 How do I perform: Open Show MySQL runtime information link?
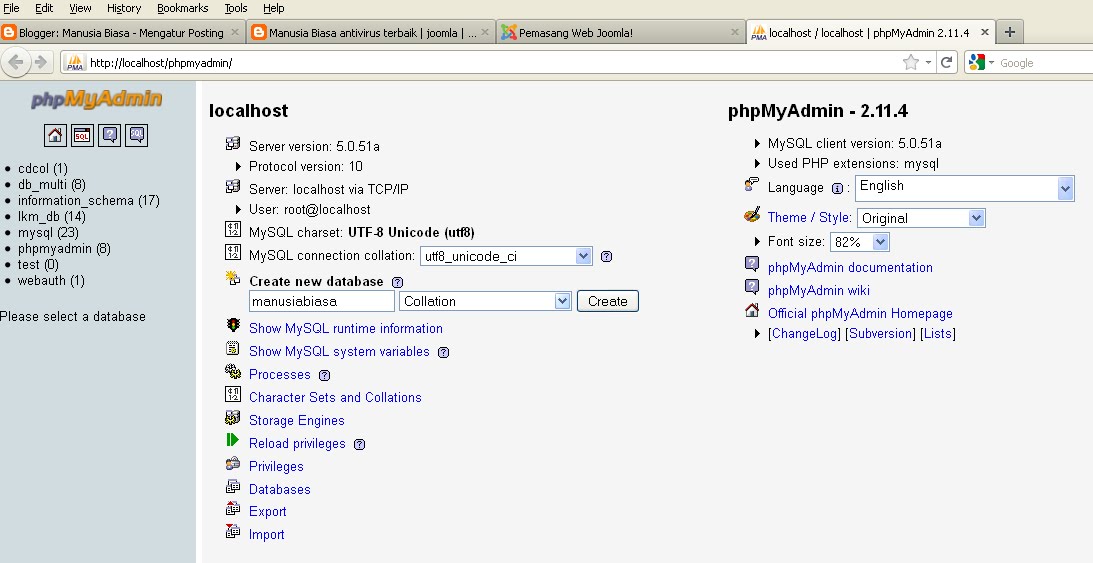point(346,328)
